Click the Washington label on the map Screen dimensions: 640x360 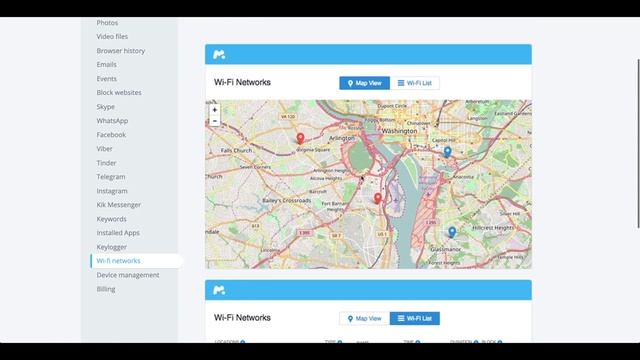pyautogui.click(x=400, y=131)
